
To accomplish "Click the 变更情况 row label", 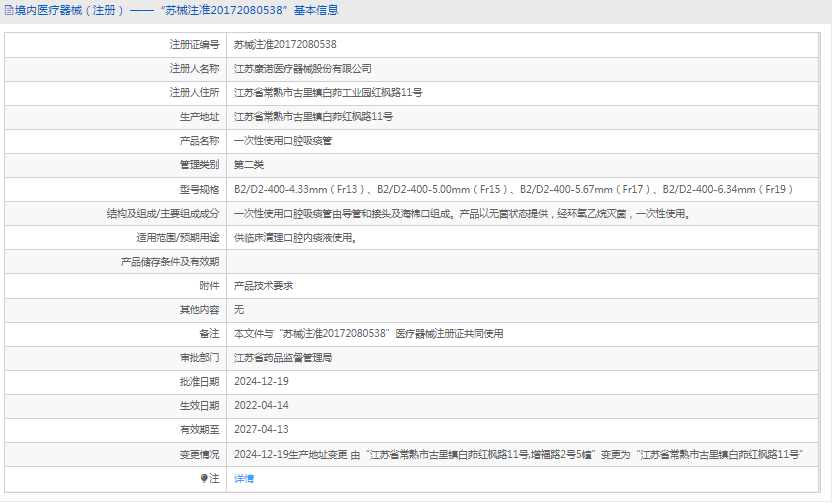I will pos(200,455).
